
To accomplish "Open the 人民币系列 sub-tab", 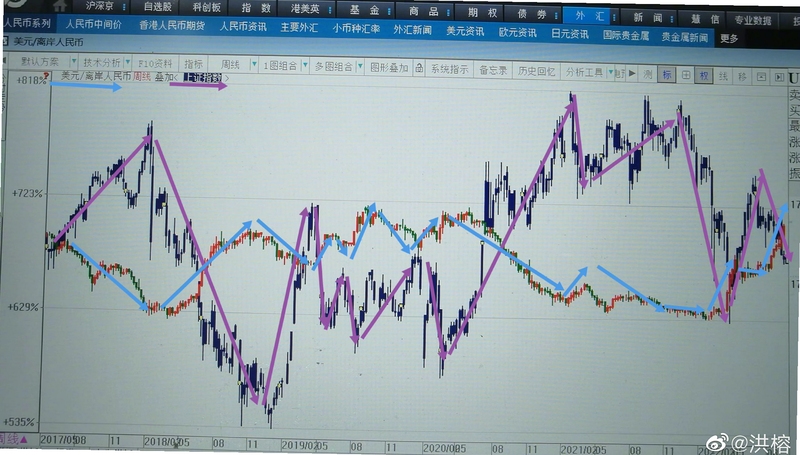I will (x=28, y=23).
